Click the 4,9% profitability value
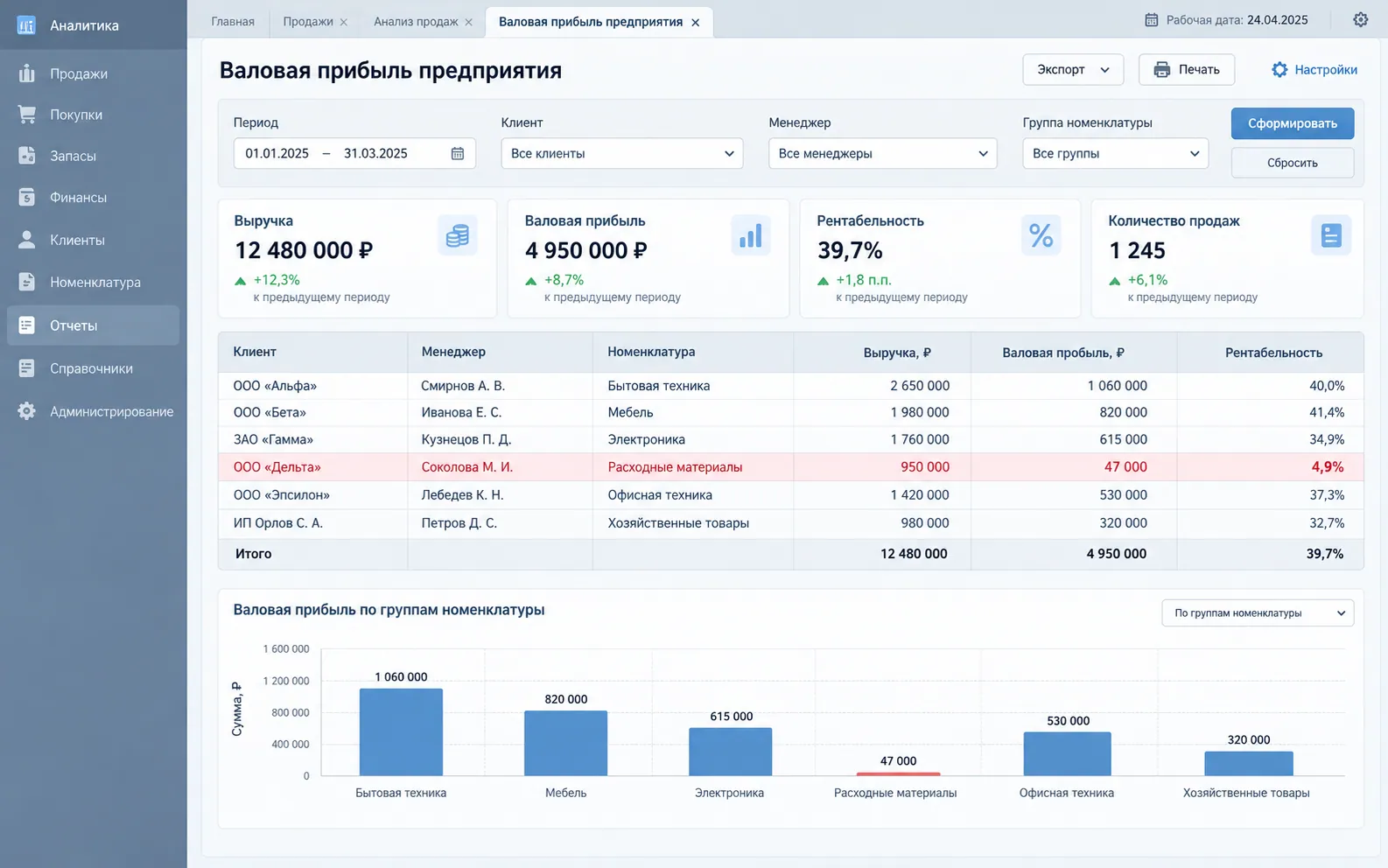 coord(1328,467)
